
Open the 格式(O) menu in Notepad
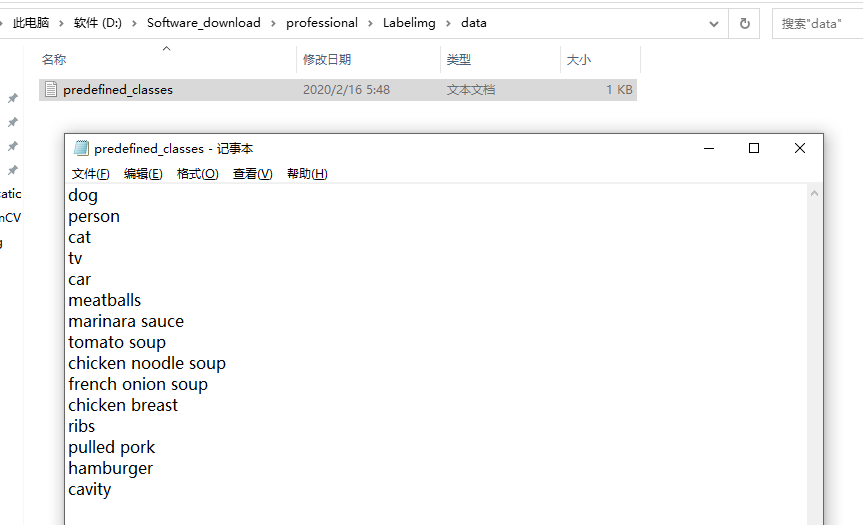click(198, 174)
